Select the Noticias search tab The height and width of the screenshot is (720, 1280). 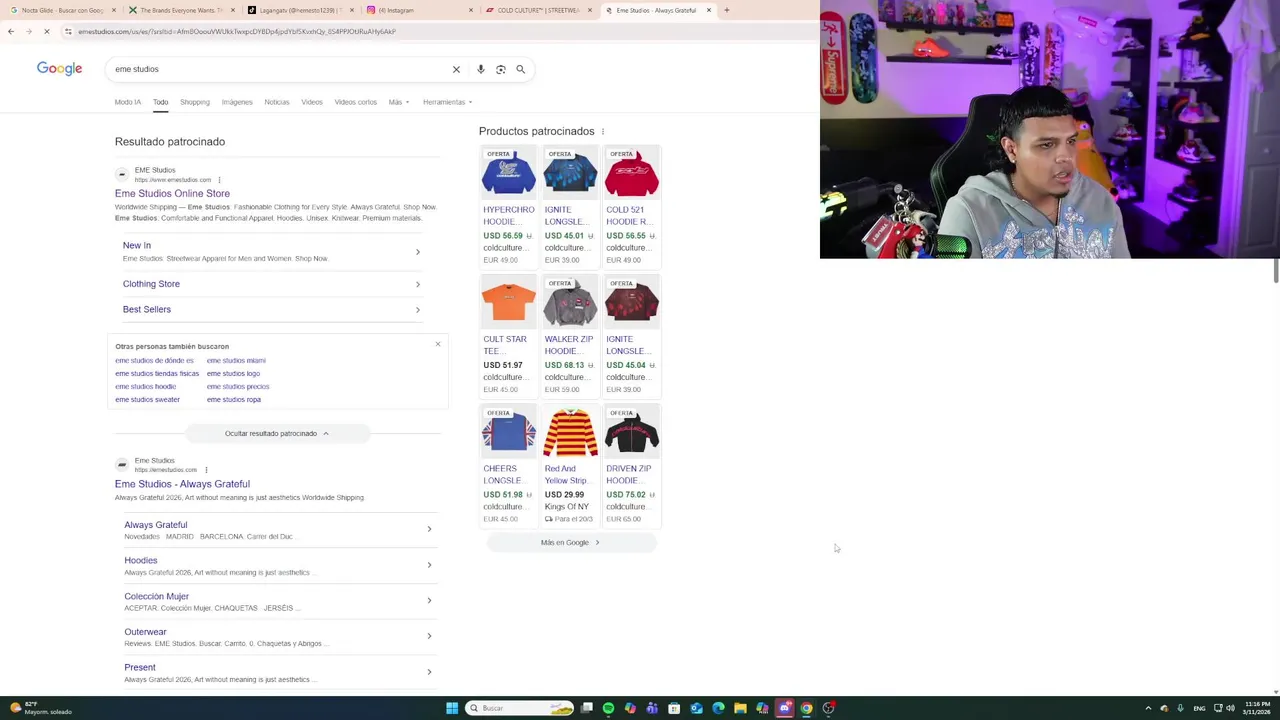pyautogui.click(x=277, y=102)
